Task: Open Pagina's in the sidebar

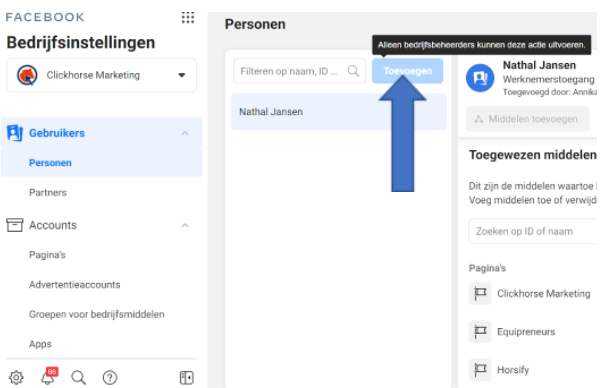Action: pos(47,255)
